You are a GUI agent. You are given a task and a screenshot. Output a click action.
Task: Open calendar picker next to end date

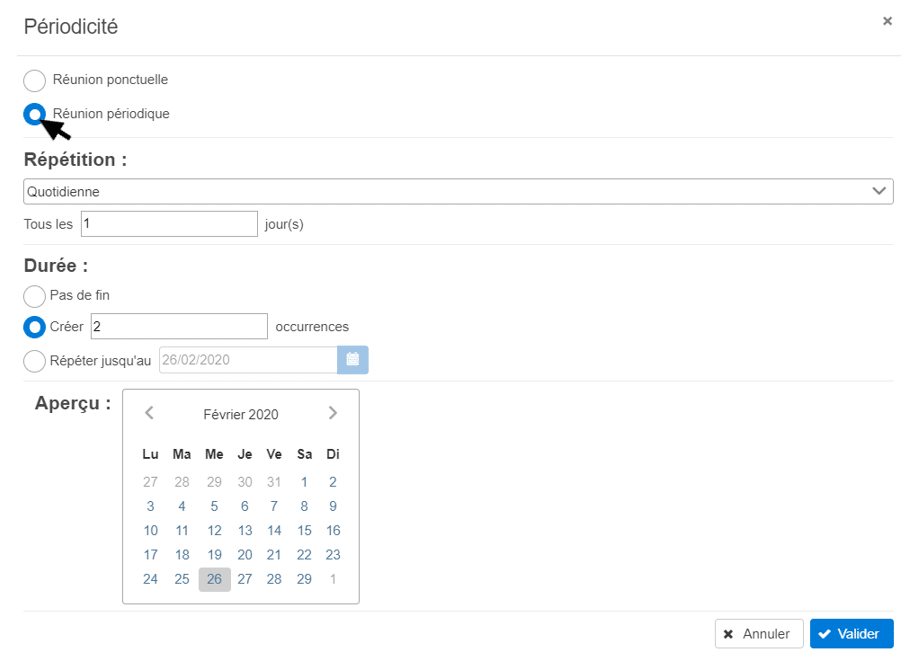[352, 360]
